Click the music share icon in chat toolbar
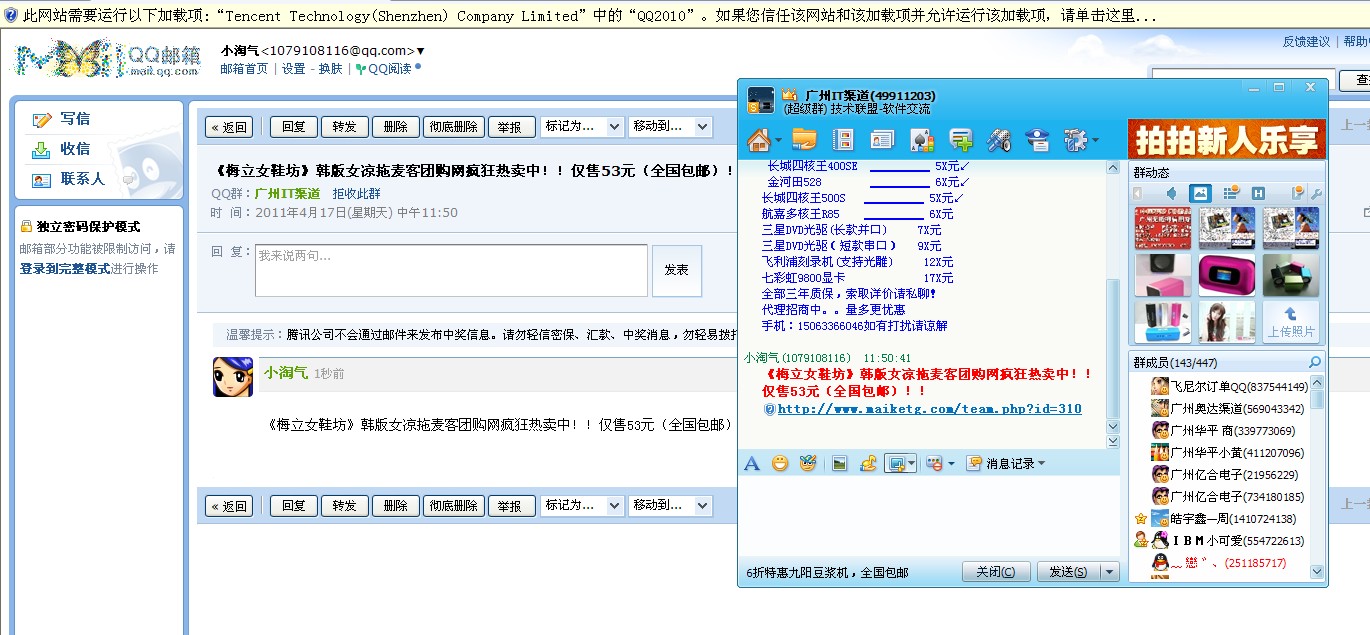 click(868, 463)
